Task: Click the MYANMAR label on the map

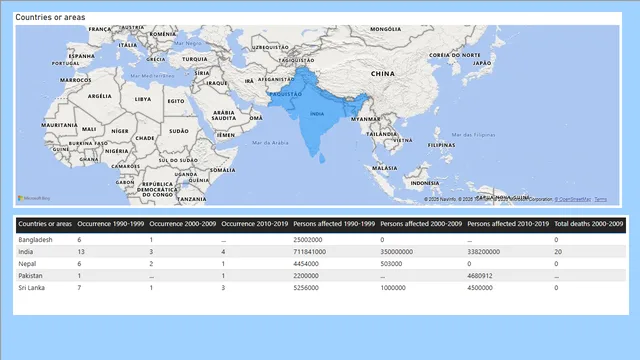Action: tap(366, 119)
